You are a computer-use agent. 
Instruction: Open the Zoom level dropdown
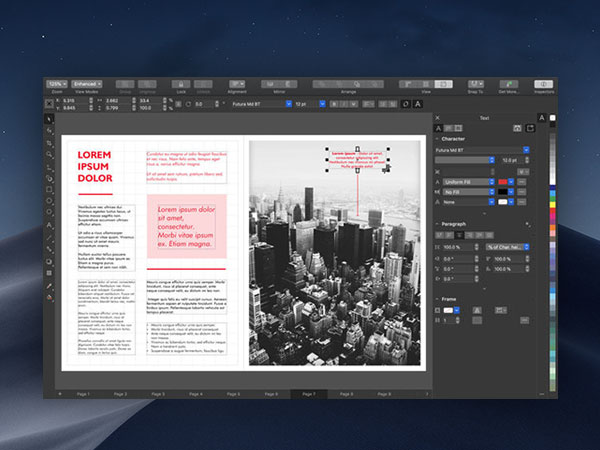click(57, 84)
